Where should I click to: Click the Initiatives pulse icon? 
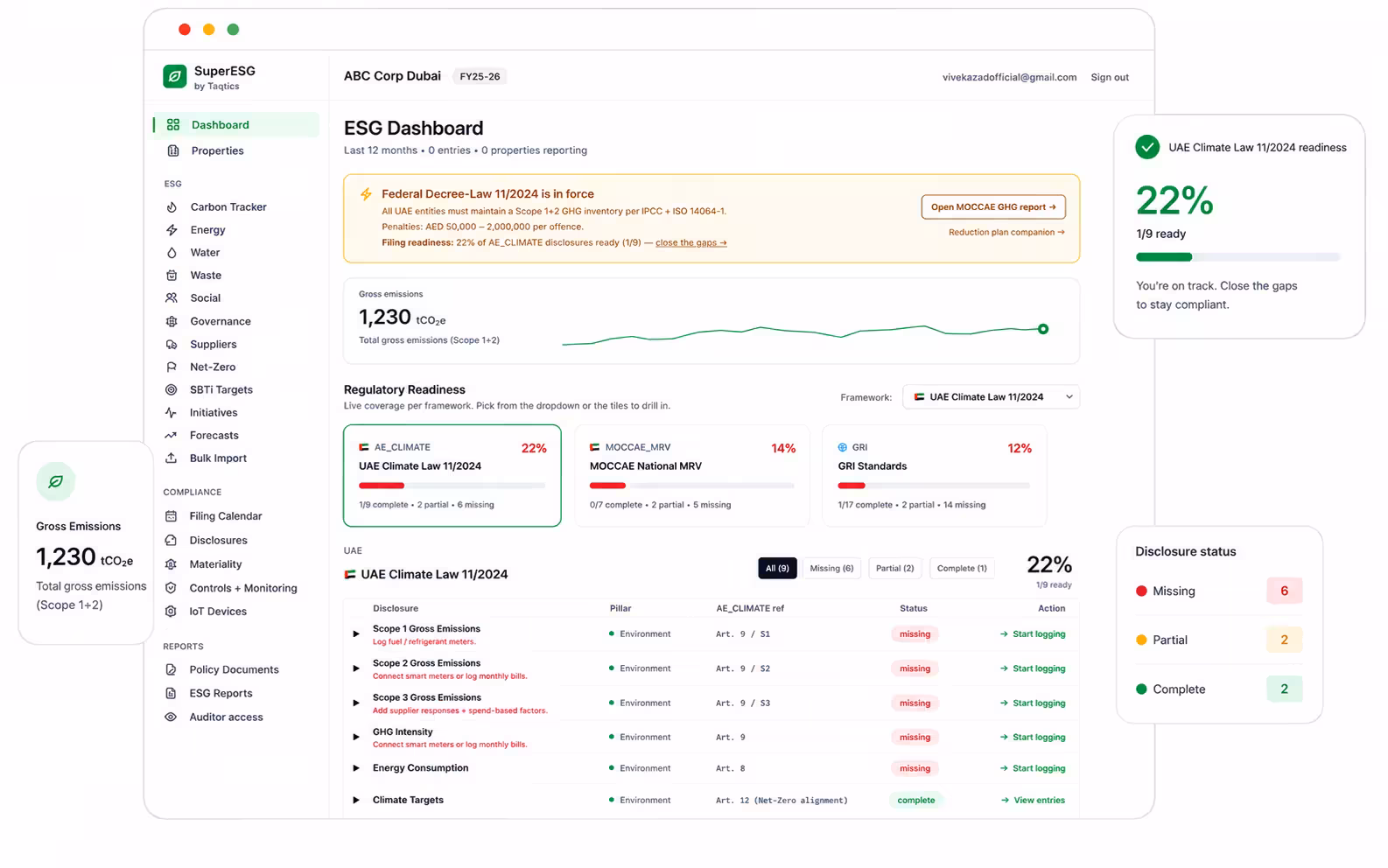[172, 413]
